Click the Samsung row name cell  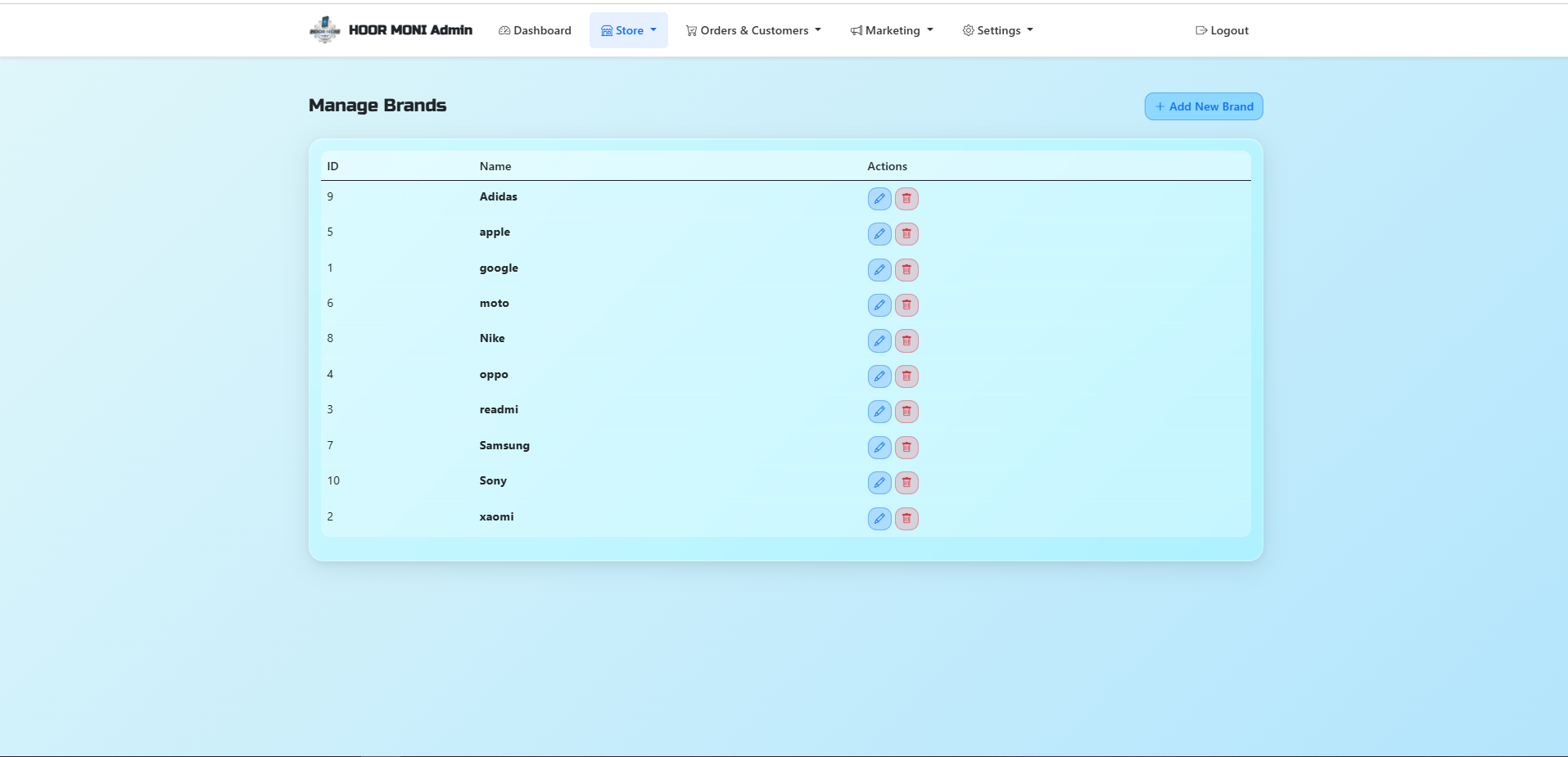pos(504,445)
